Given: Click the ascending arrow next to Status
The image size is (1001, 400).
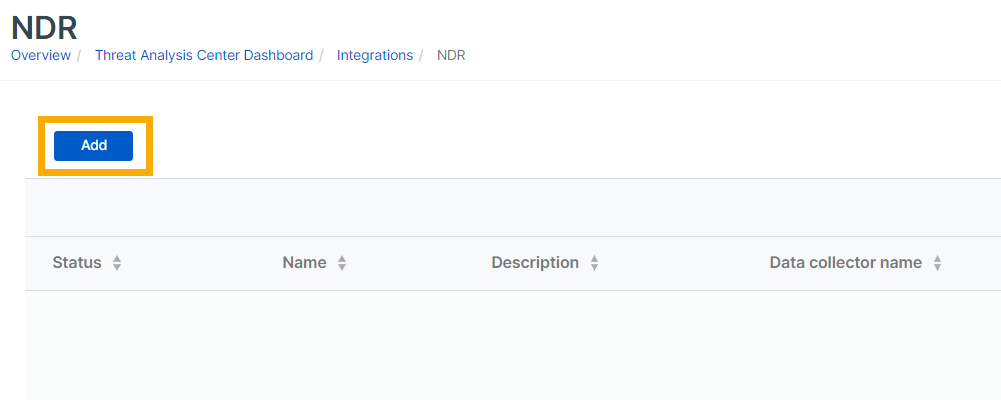Looking at the screenshot, I should click(x=117, y=259).
